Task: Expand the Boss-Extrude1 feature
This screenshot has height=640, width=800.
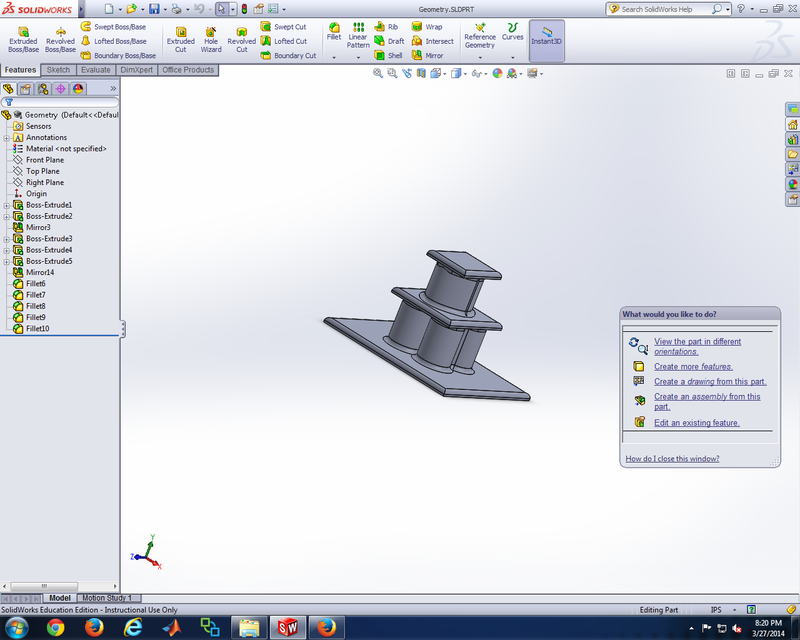Action: click(7, 204)
